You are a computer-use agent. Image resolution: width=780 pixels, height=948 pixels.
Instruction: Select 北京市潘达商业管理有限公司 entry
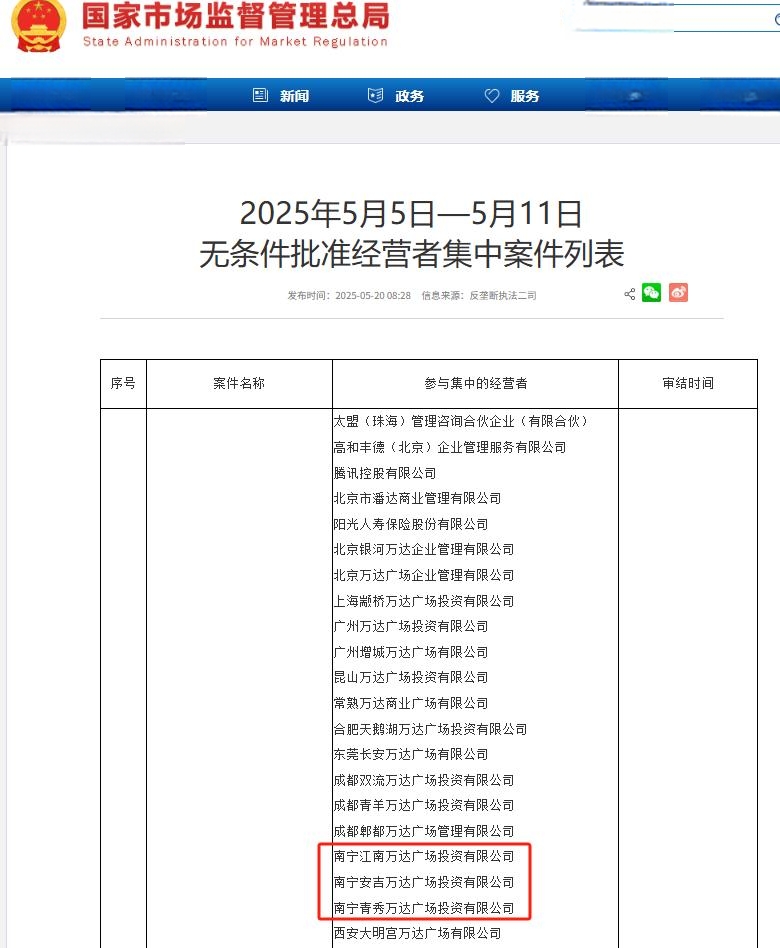coord(417,499)
